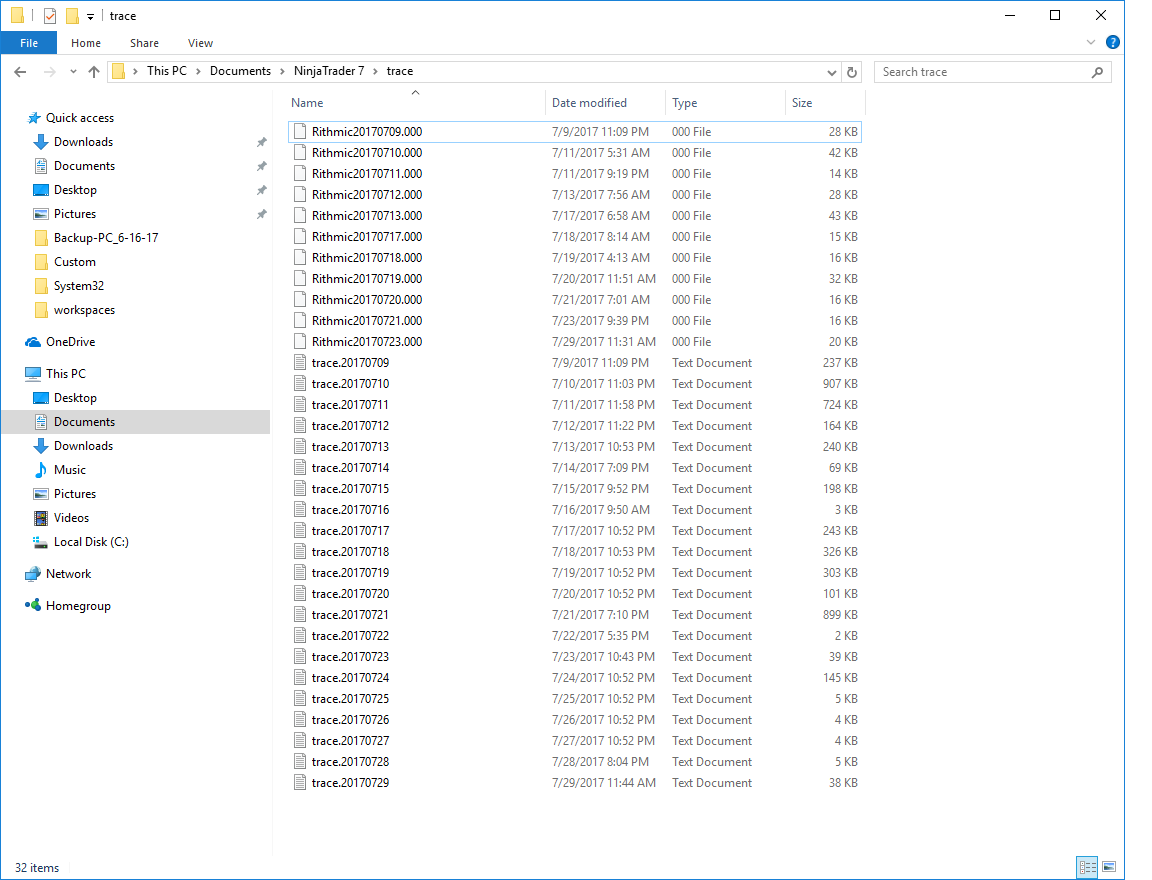Viewport: 1152px width, 880px height.
Task: Open pinned Desktop under Quick access
Action: coord(75,190)
